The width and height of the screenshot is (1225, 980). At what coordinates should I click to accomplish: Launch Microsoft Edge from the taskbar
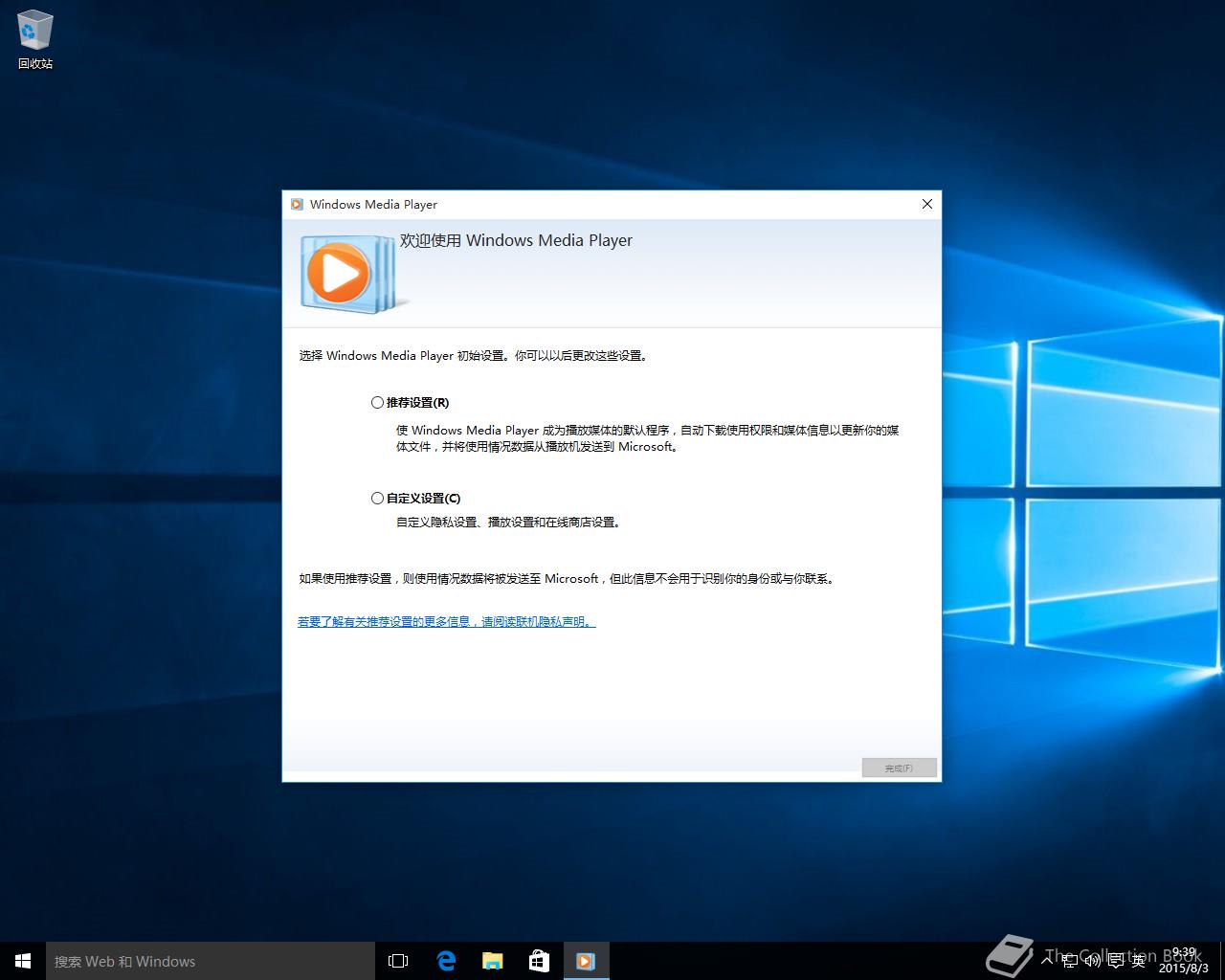[446, 961]
